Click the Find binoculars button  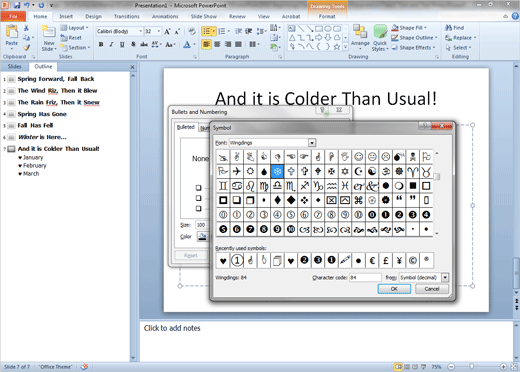[455, 28]
